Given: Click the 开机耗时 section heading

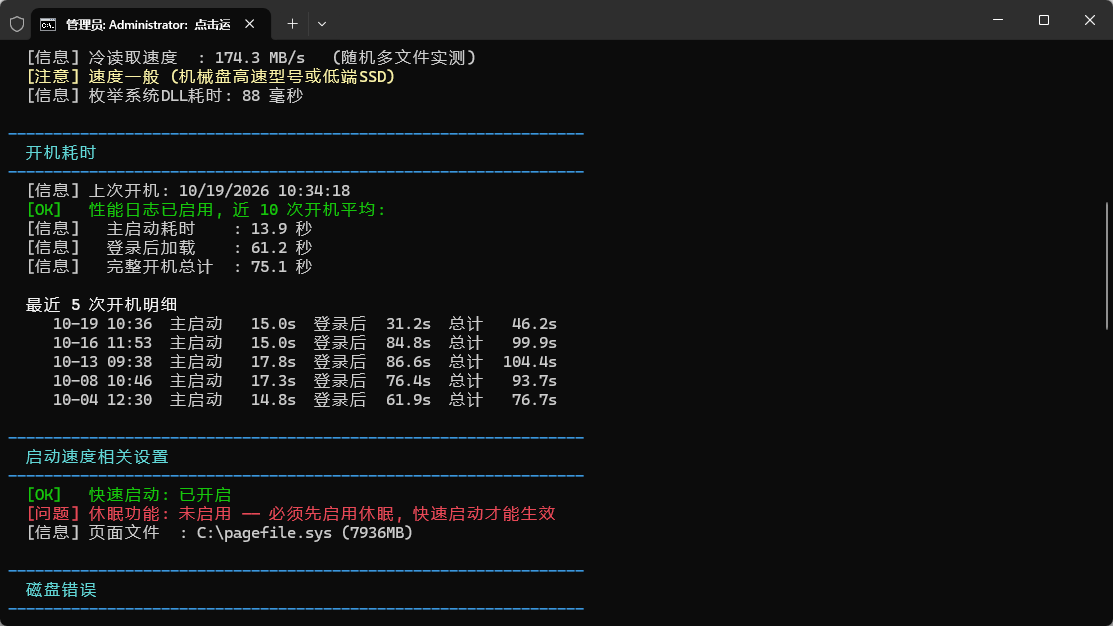Looking at the screenshot, I should (61, 153).
